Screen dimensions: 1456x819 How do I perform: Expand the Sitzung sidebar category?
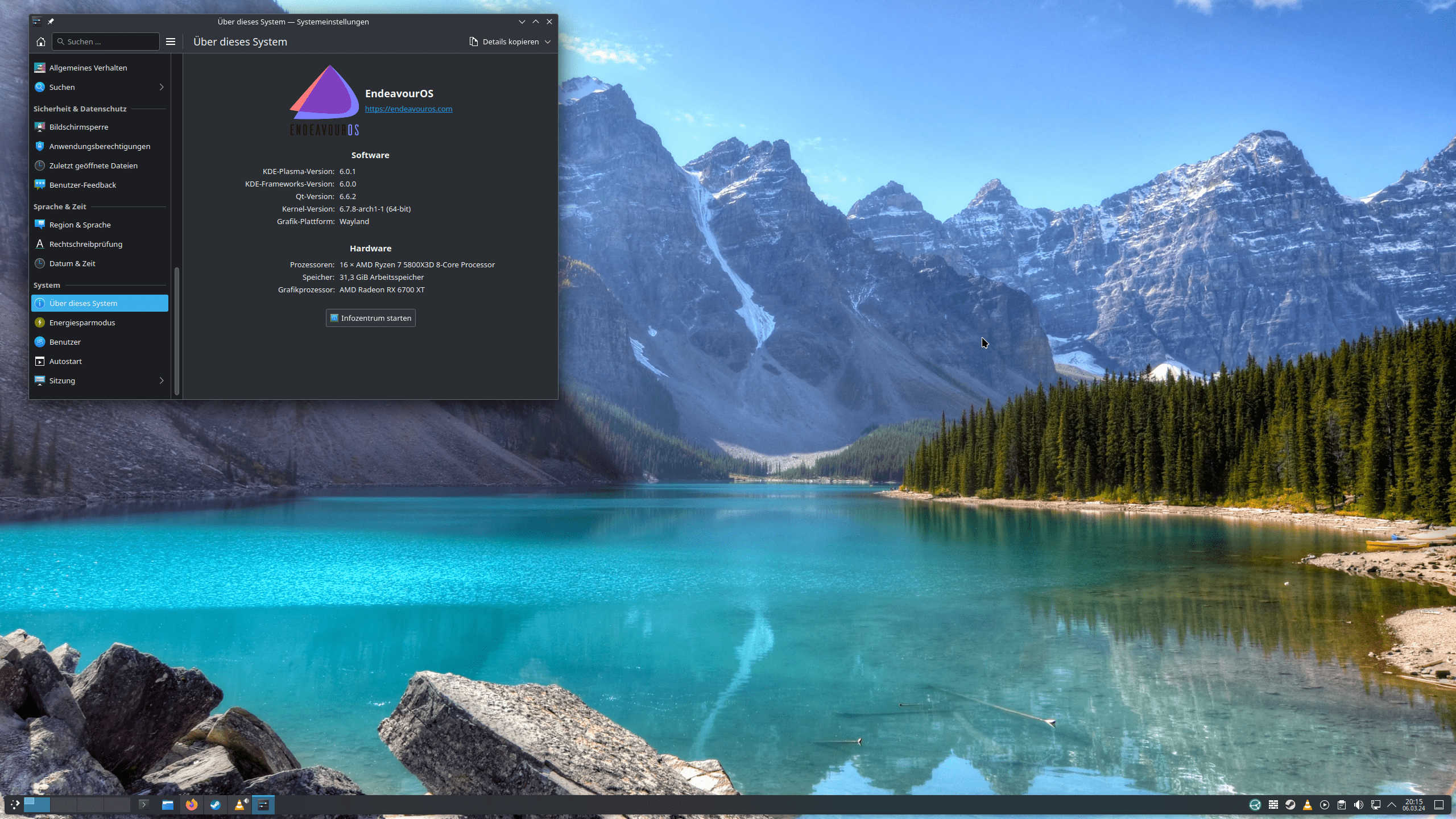click(x=100, y=380)
